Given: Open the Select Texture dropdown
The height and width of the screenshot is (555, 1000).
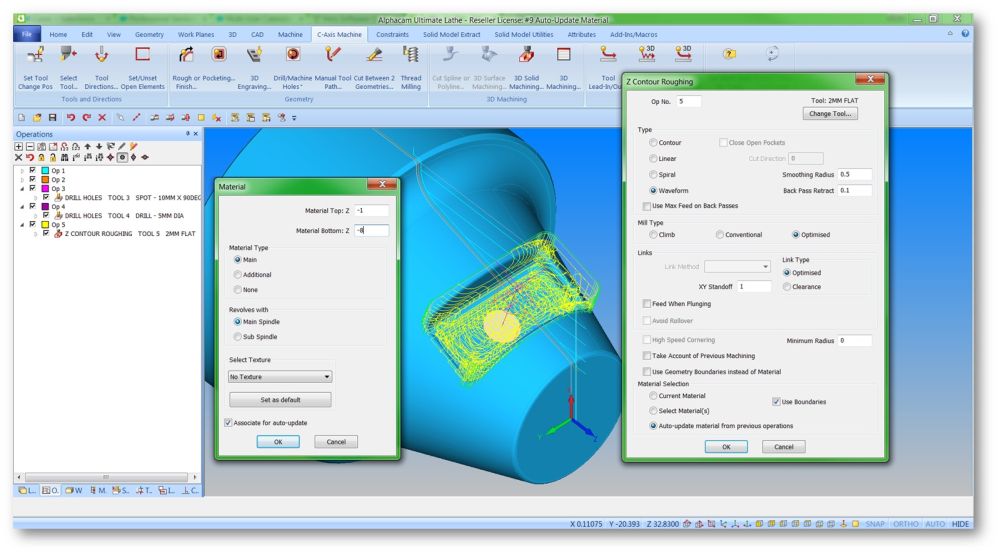Looking at the screenshot, I should click(x=280, y=377).
